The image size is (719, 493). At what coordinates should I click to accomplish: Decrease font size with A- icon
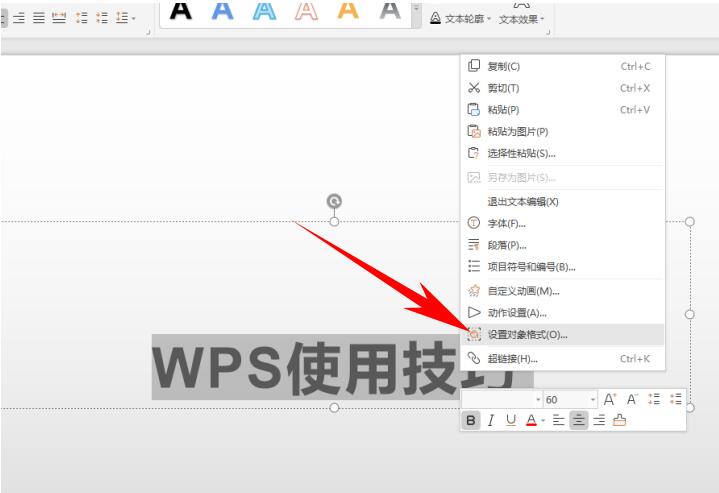tap(632, 399)
